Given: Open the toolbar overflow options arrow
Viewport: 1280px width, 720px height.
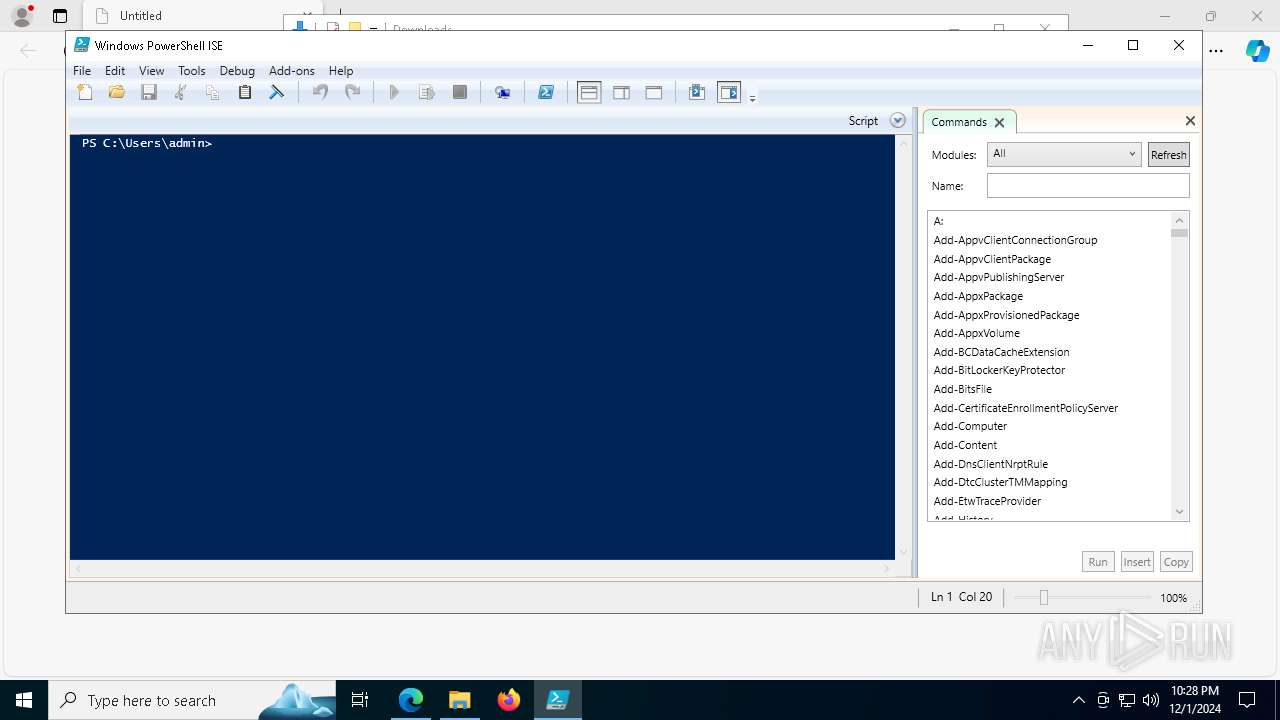Looking at the screenshot, I should pyautogui.click(x=752, y=97).
